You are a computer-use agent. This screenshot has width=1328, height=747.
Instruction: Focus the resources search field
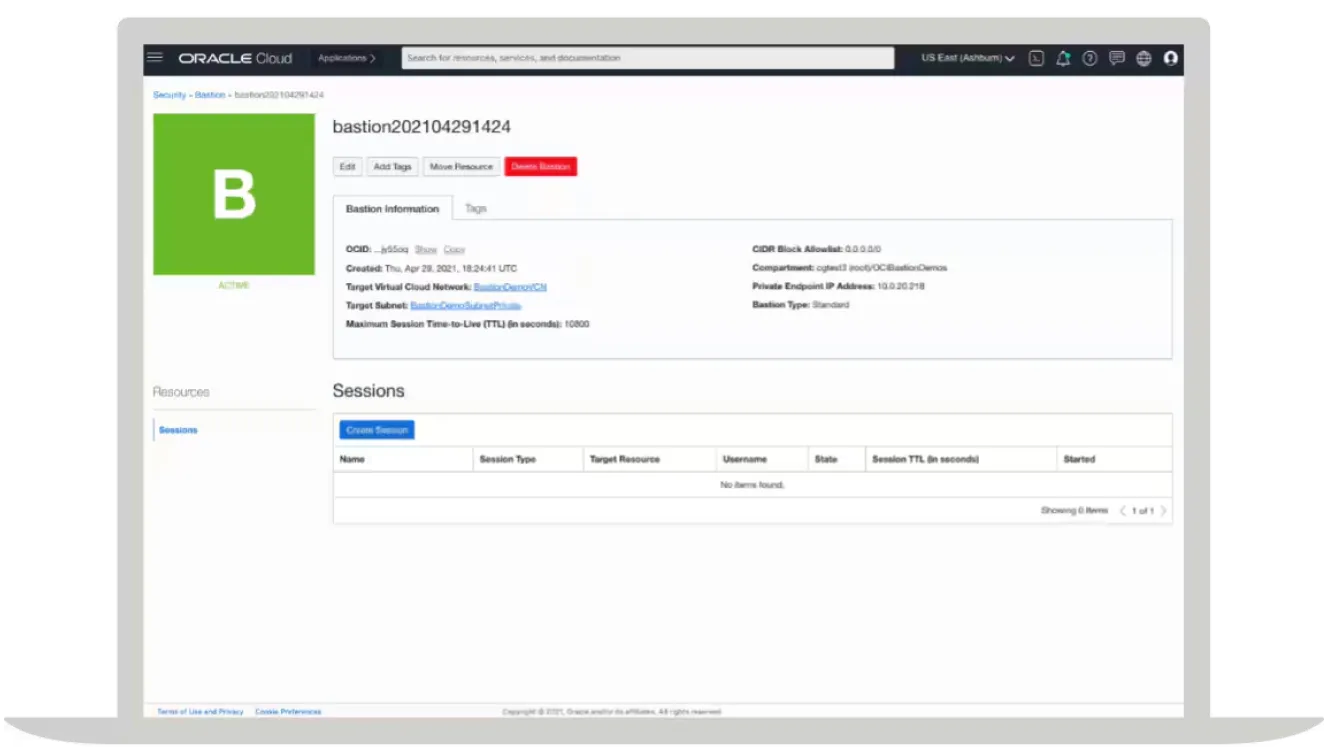tap(648, 58)
